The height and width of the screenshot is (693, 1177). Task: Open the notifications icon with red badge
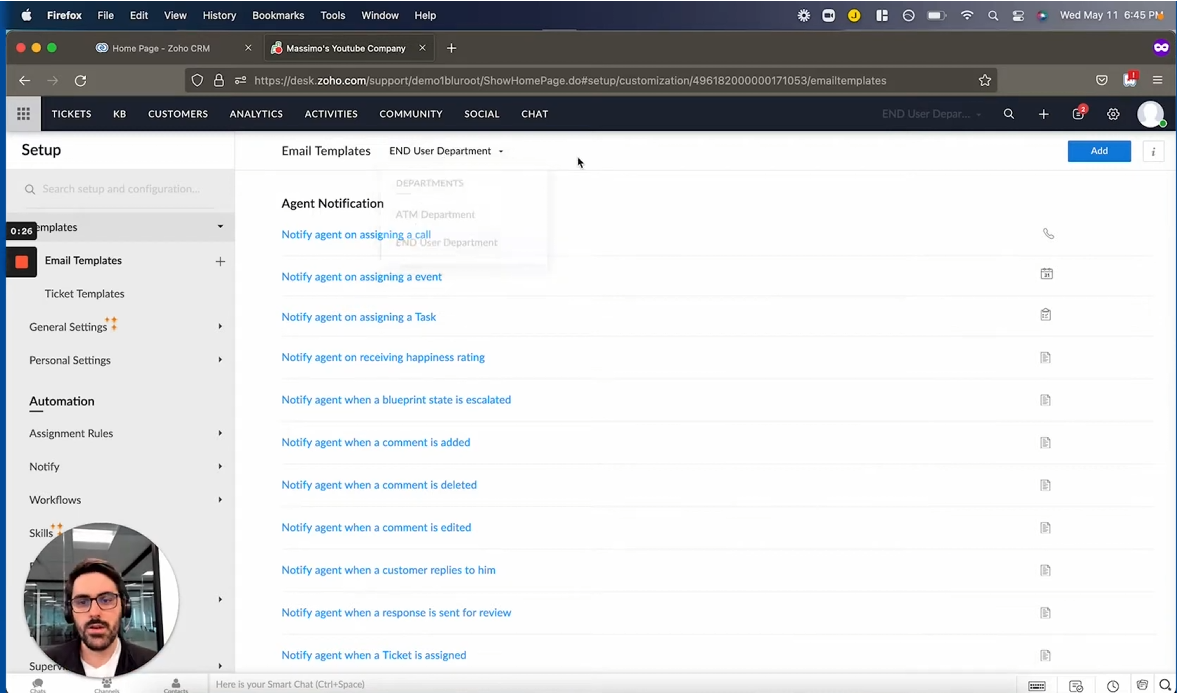(x=1078, y=114)
